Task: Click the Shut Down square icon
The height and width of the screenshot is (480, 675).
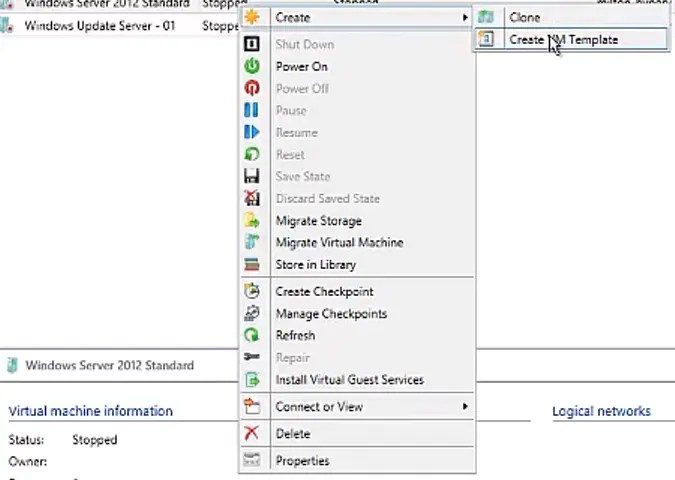Action: click(252, 44)
